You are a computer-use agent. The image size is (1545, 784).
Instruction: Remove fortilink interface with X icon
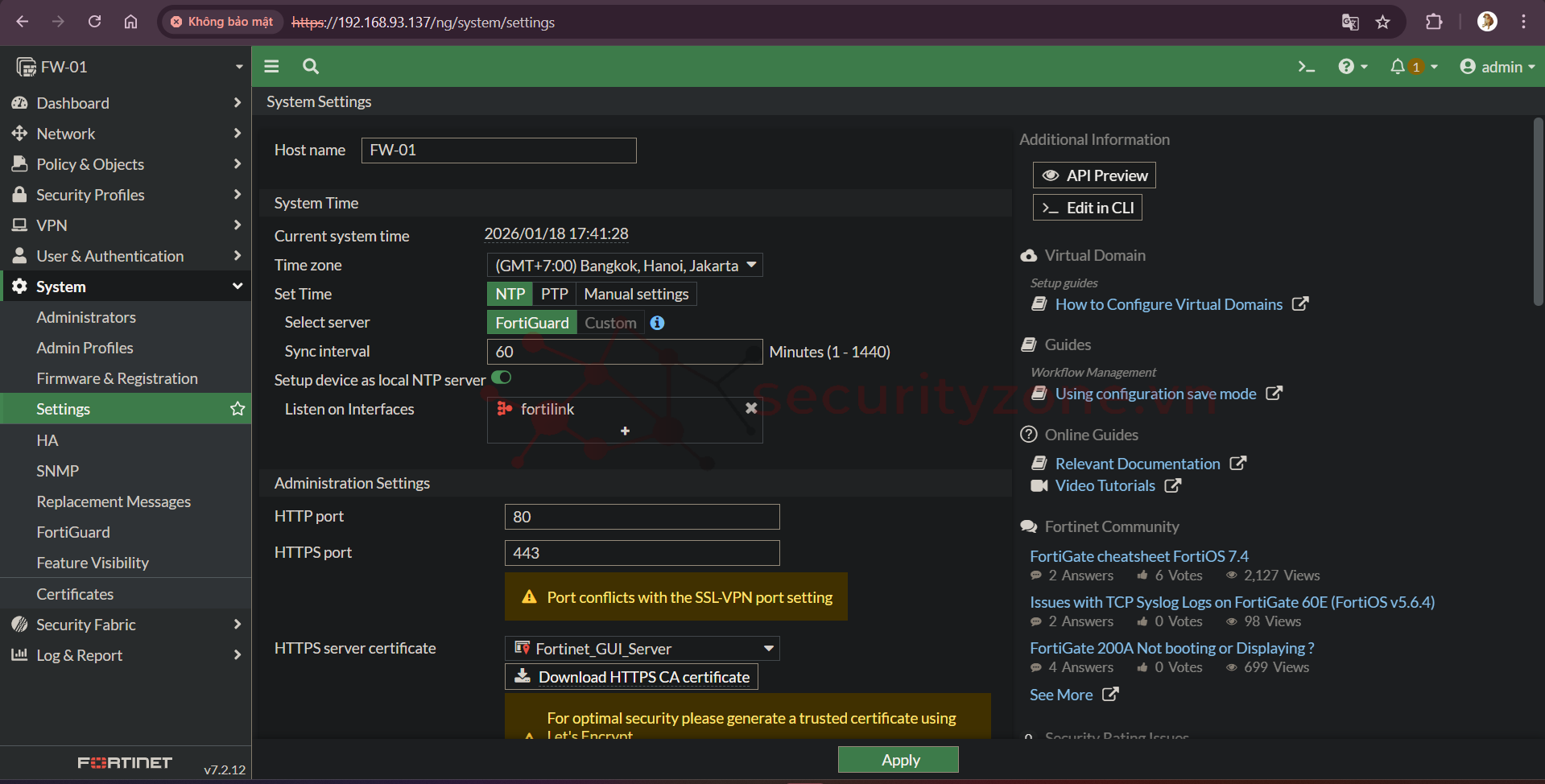point(751,408)
